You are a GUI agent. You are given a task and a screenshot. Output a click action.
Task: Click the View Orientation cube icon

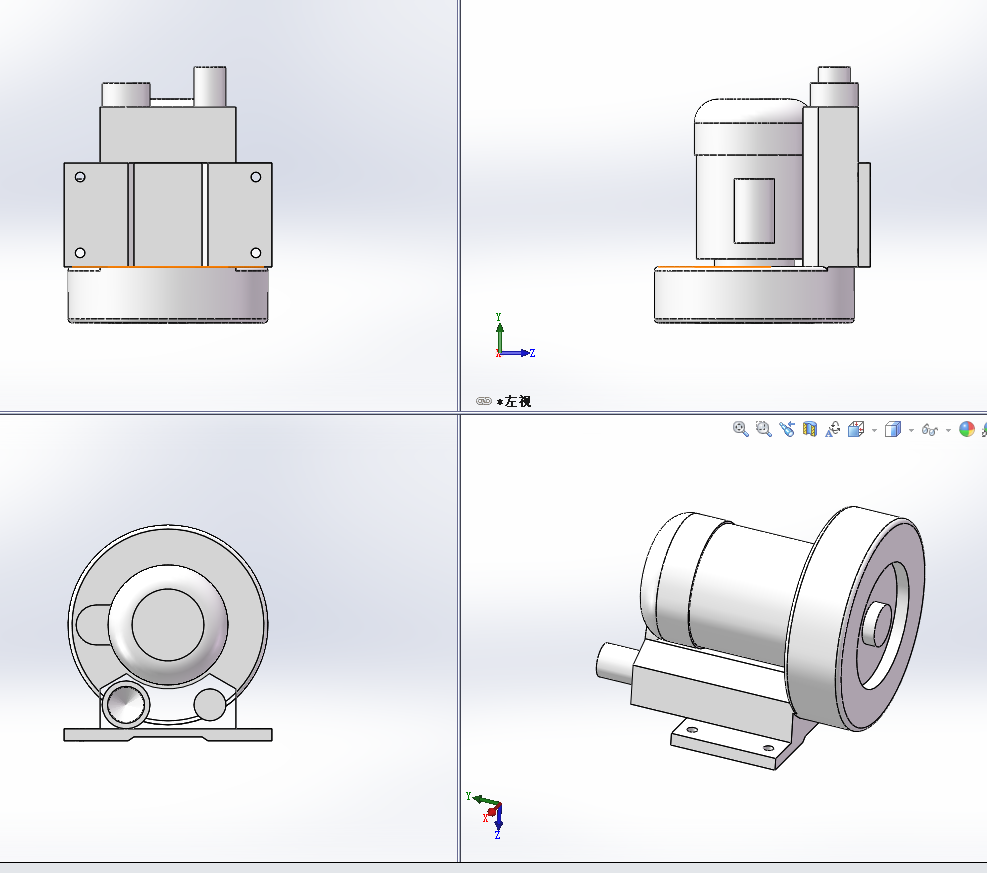click(856, 429)
